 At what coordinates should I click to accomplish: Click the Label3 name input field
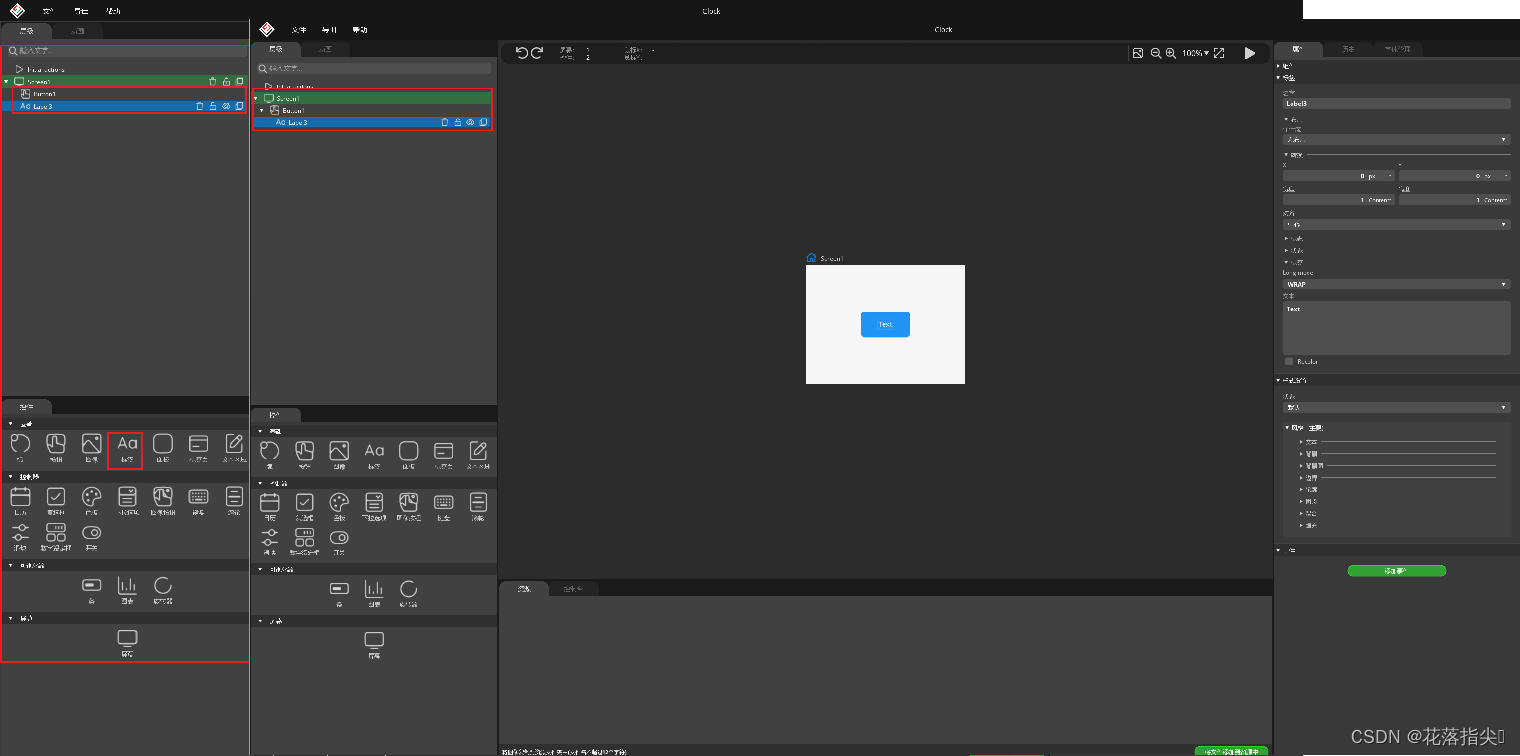(x=1396, y=103)
